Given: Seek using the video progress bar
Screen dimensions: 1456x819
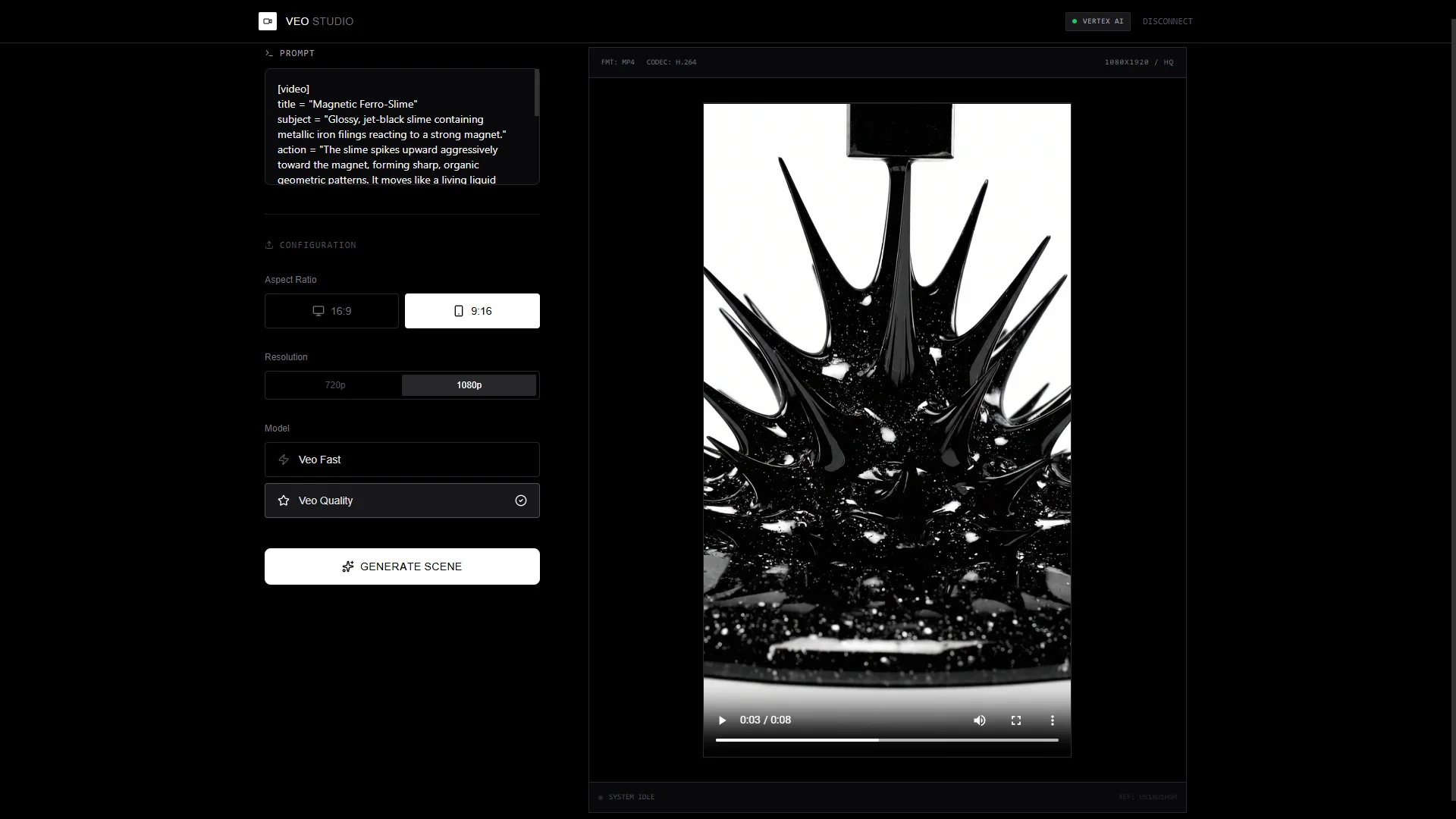Looking at the screenshot, I should click(x=886, y=739).
